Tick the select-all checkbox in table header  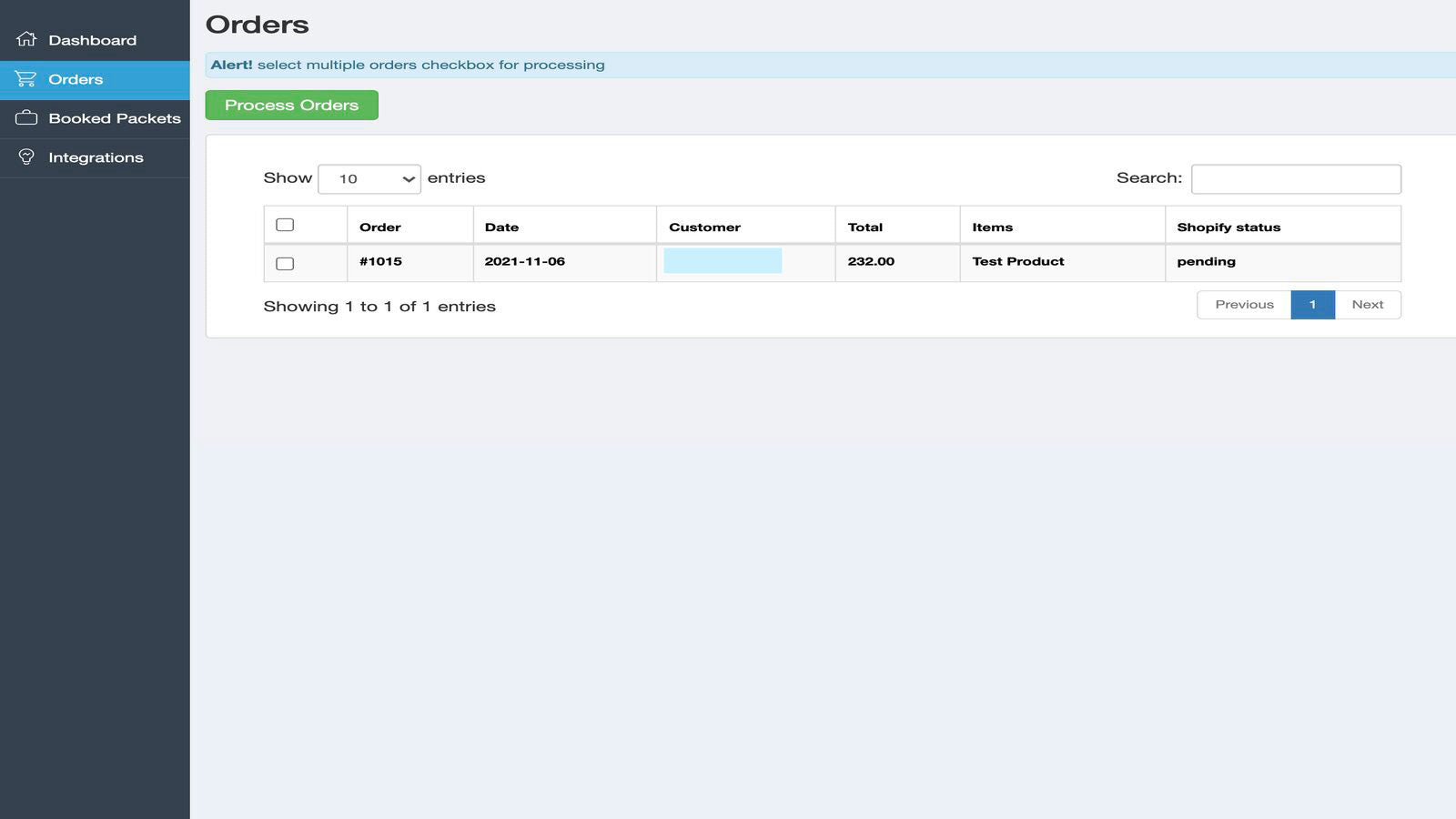(285, 225)
